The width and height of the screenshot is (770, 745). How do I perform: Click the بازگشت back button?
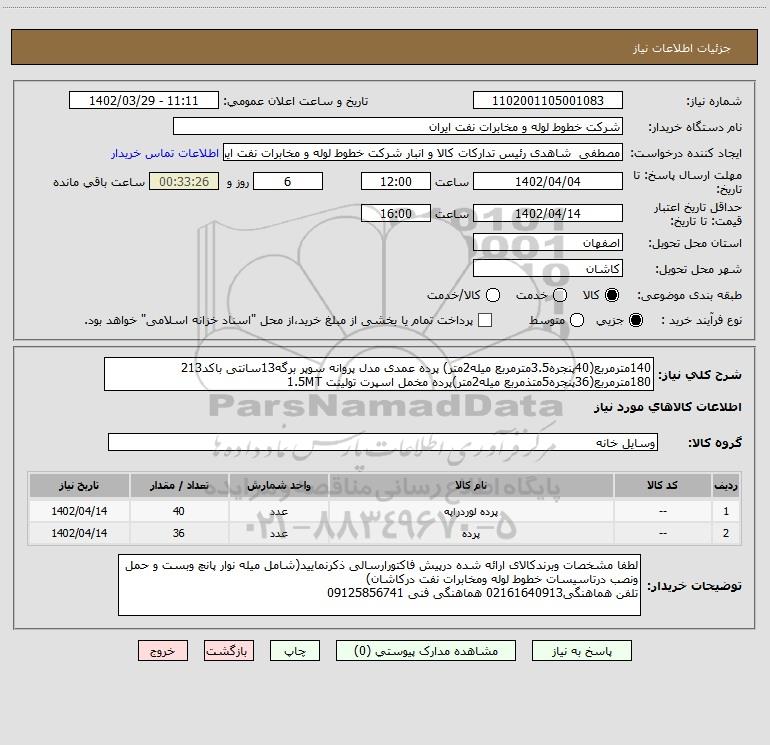point(229,651)
